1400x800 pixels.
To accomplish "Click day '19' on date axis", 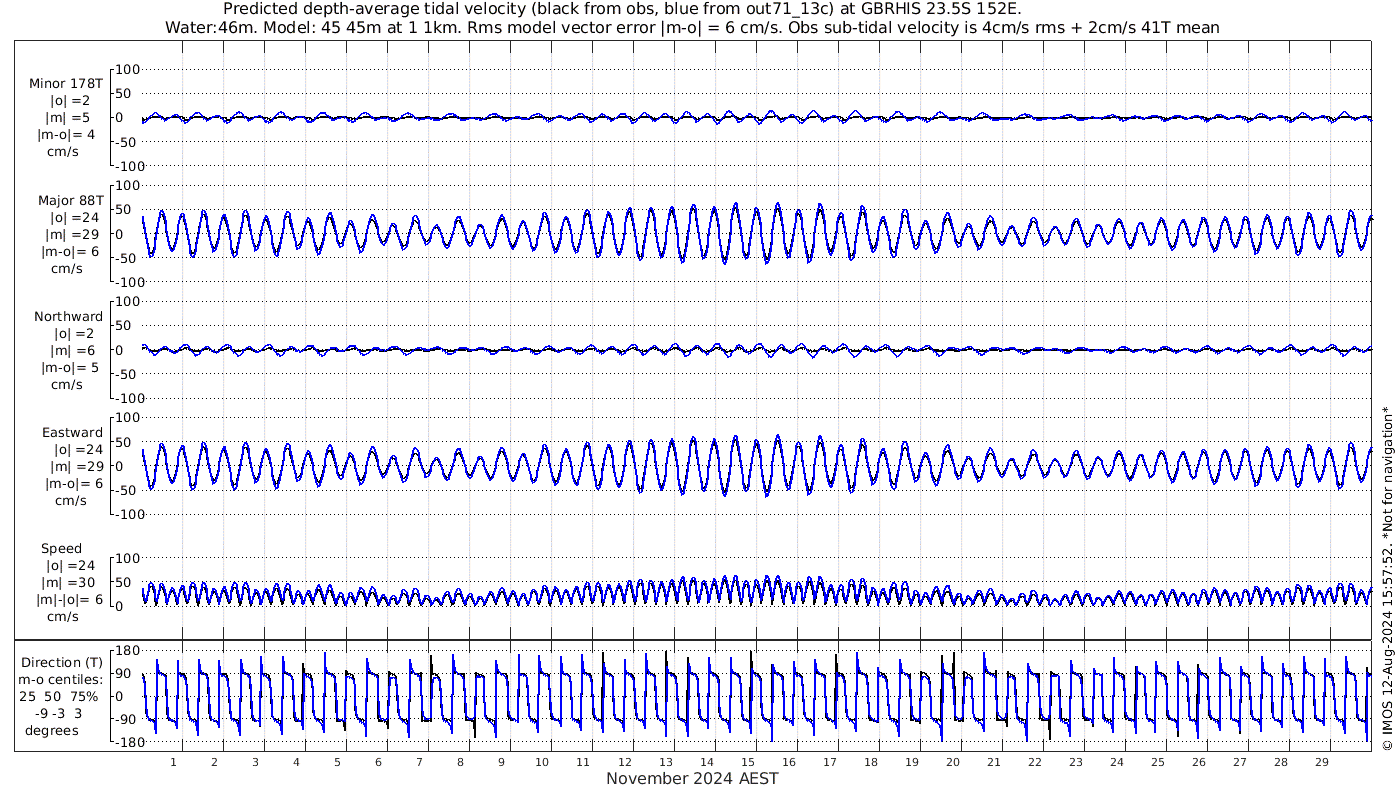I will tap(911, 762).
